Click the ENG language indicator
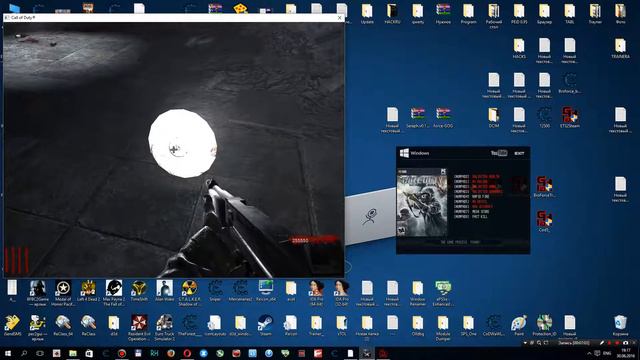The image size is (640, 360). click(607, 353)
